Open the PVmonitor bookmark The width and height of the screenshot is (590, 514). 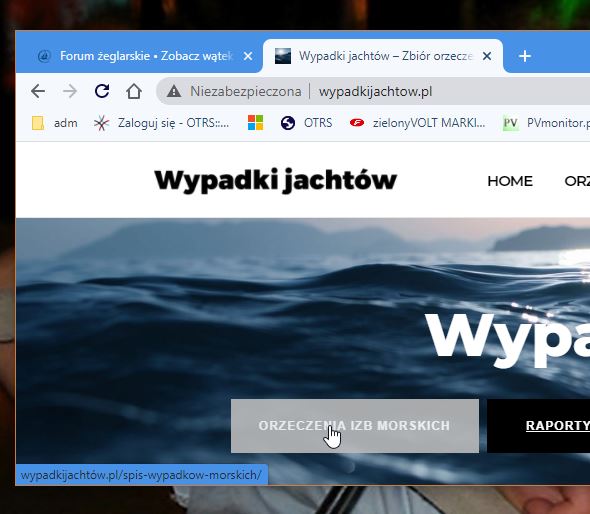click(546, 123)
